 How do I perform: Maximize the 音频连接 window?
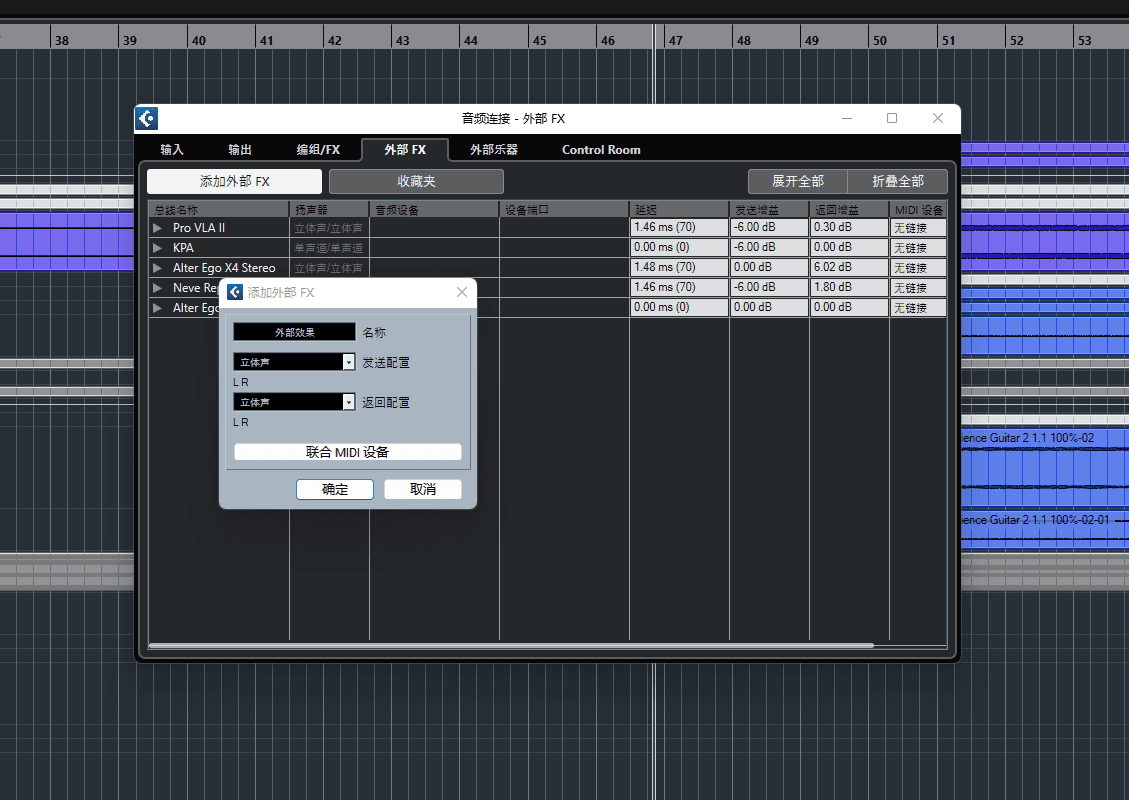click(892, 118)
